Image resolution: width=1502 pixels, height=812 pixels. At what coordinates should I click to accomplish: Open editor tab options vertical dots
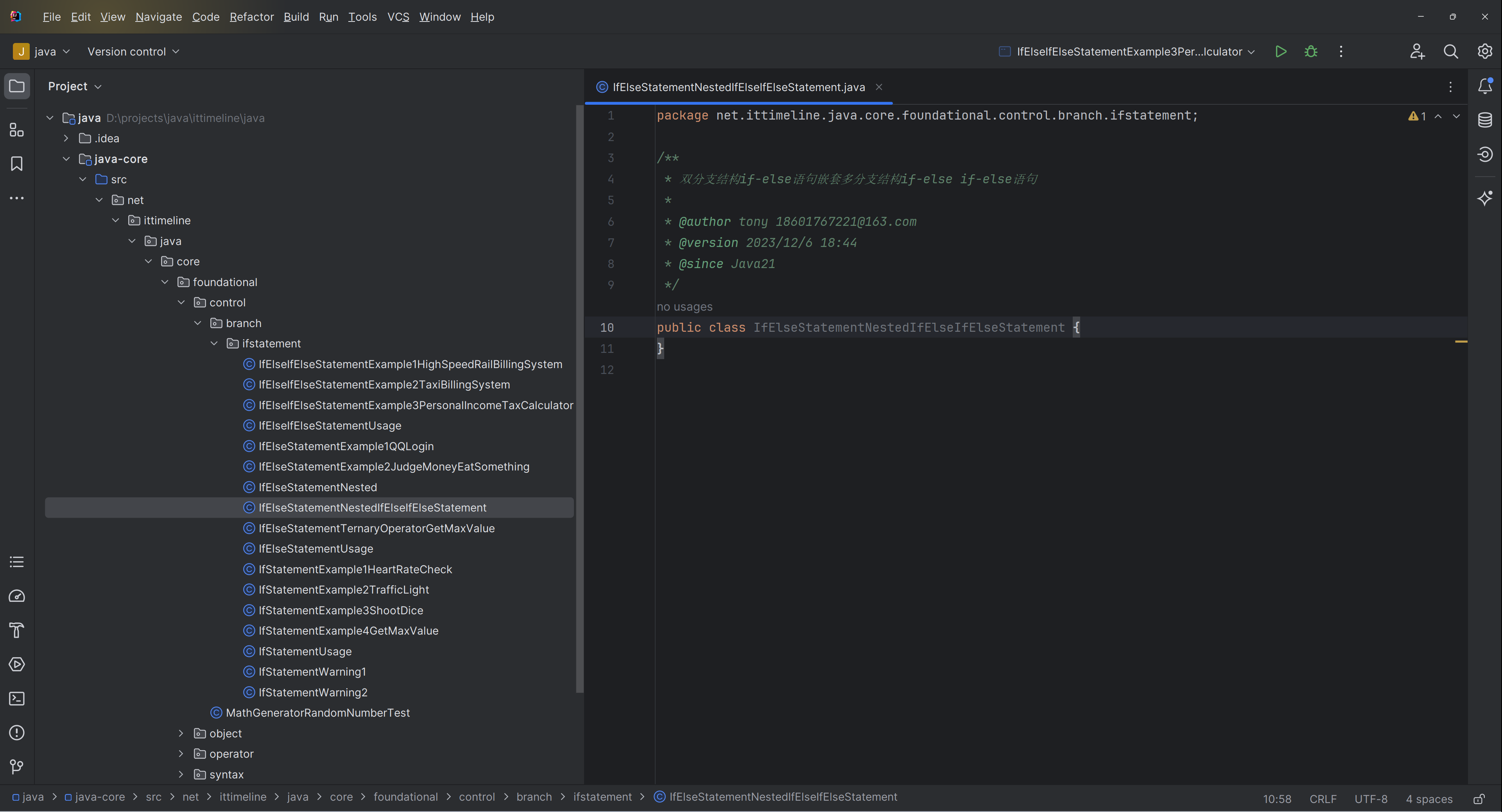(x=1451, y=87)
